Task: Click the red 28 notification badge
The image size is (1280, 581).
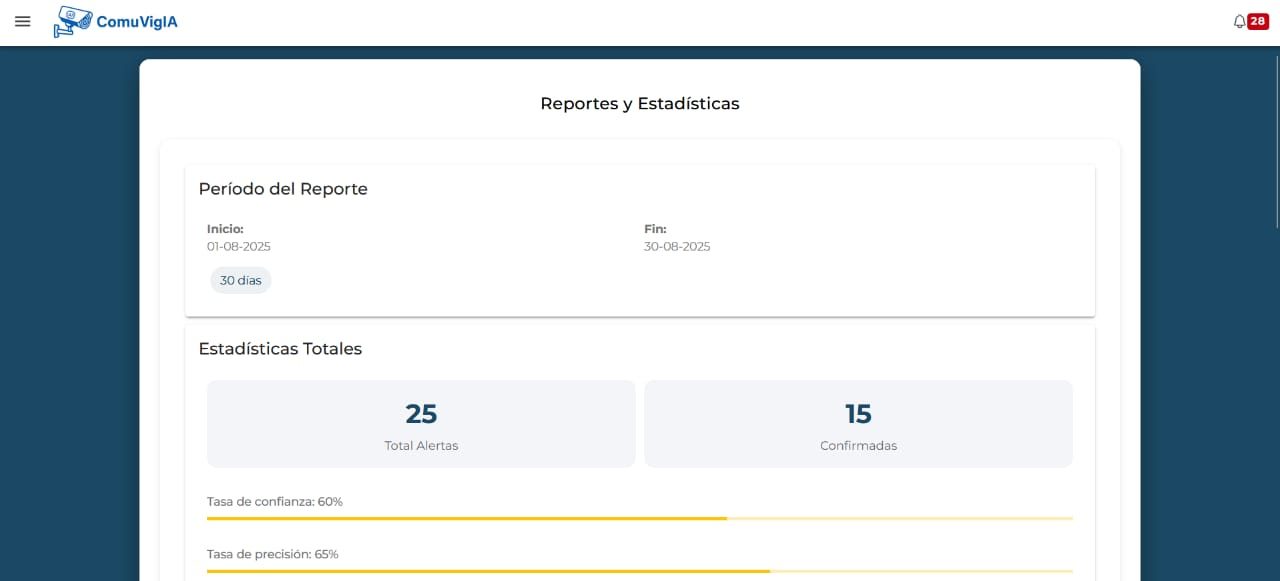Action: pyautogui.click(x=1257, y=22)
